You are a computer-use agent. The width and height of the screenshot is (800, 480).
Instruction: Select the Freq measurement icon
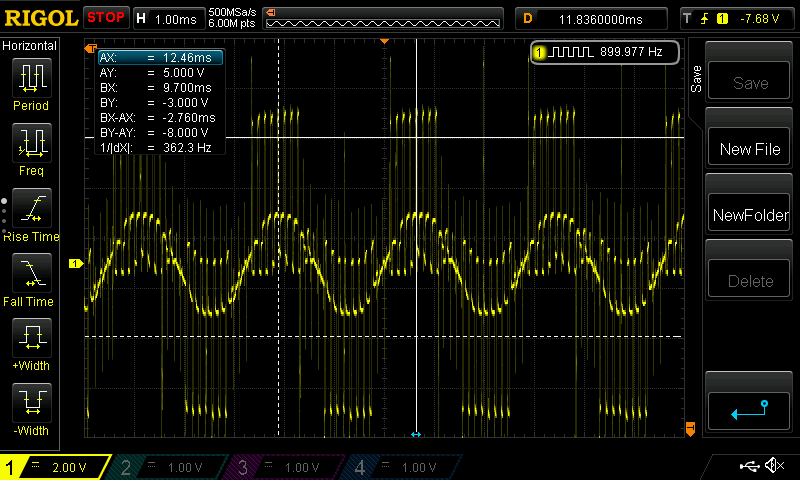[x=32, y=143]
